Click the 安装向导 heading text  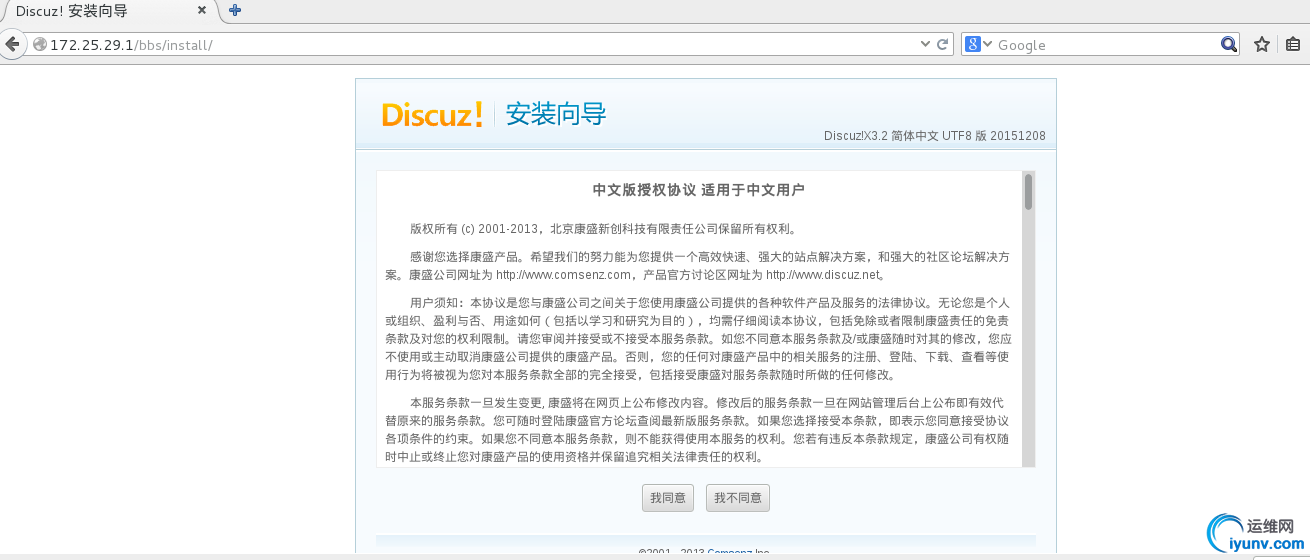[x=556, y=114]
